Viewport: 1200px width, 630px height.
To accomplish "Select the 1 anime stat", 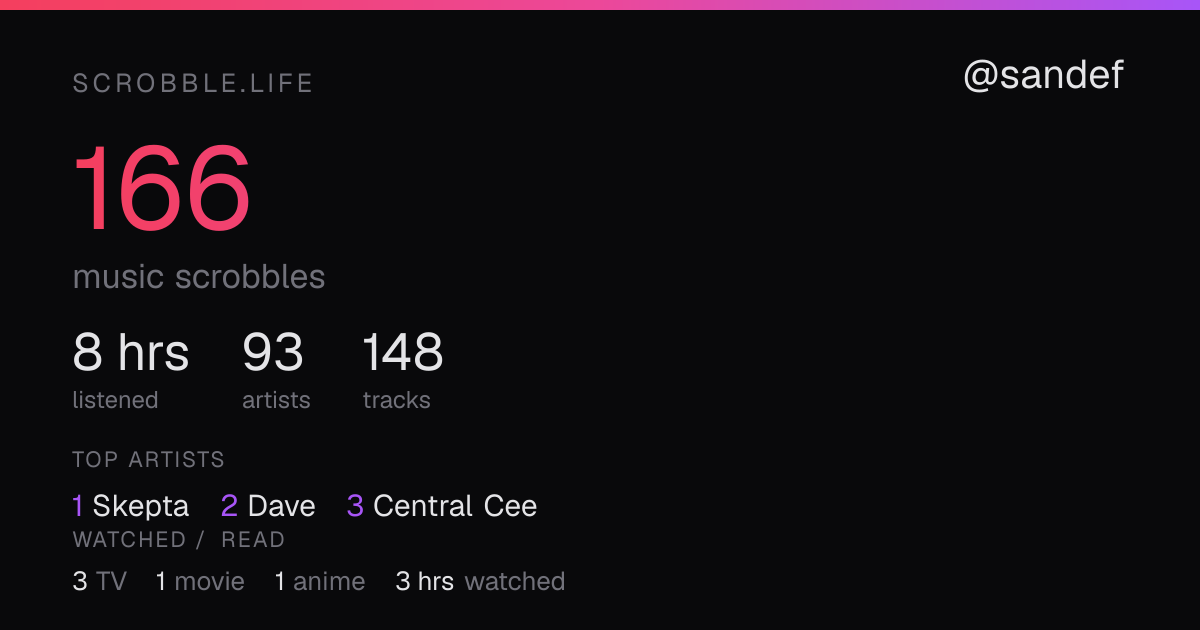I will (x=320, y=581).
